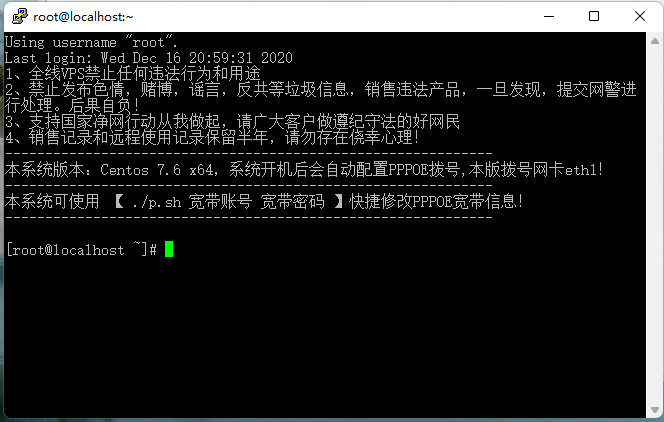Click the vertical scrollbar track

655,225
